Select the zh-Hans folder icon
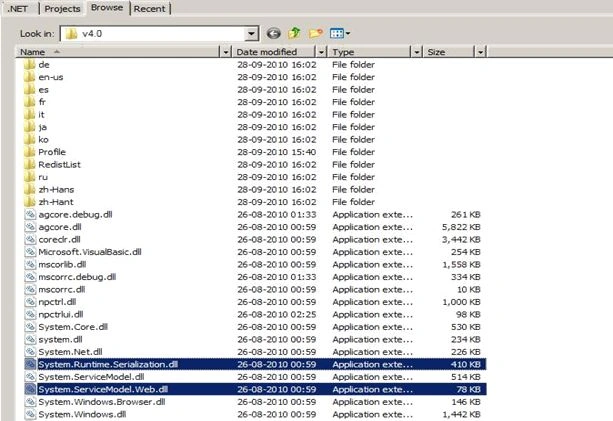This screenshot has width=613, height=421. (x=30, y=190)
